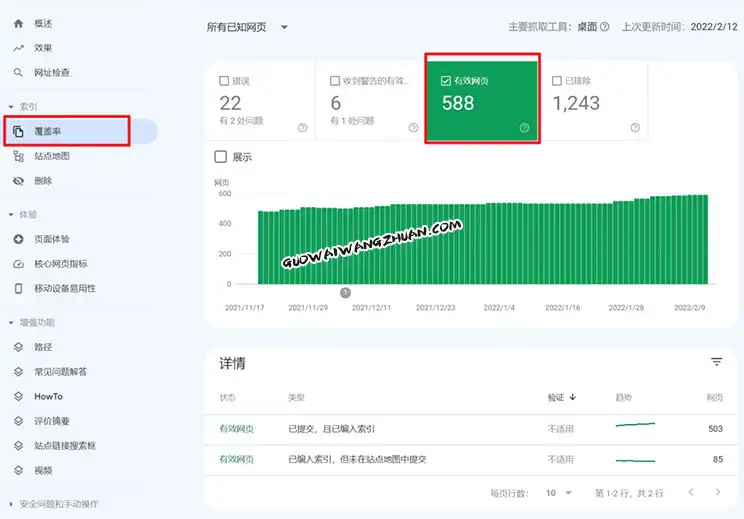Click help icon on the 已排除 card
Viewport: 744px width, 519px height.
point(635,128)
